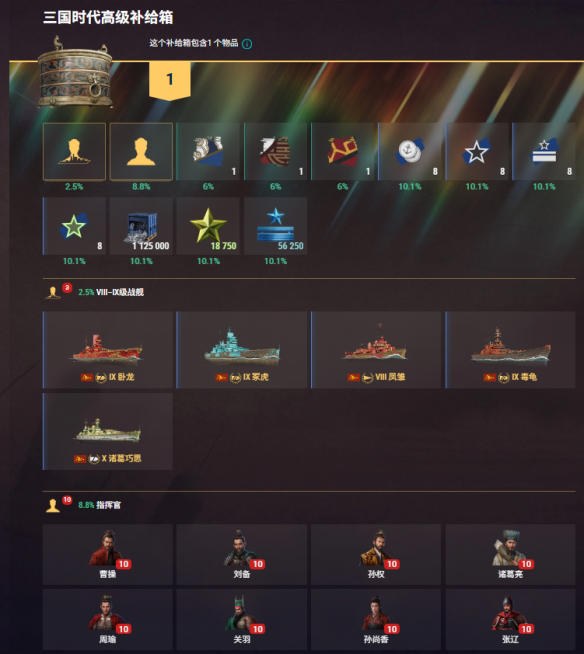Select the ship silhouette reward at 2.5%
The image size is (584, 654).
pos(74,152)
